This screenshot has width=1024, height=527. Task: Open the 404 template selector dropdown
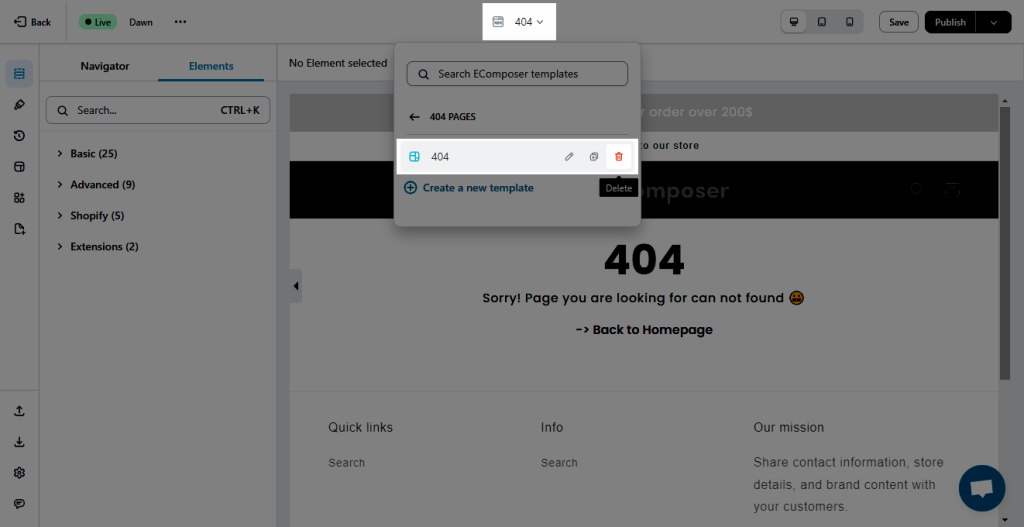519,22
